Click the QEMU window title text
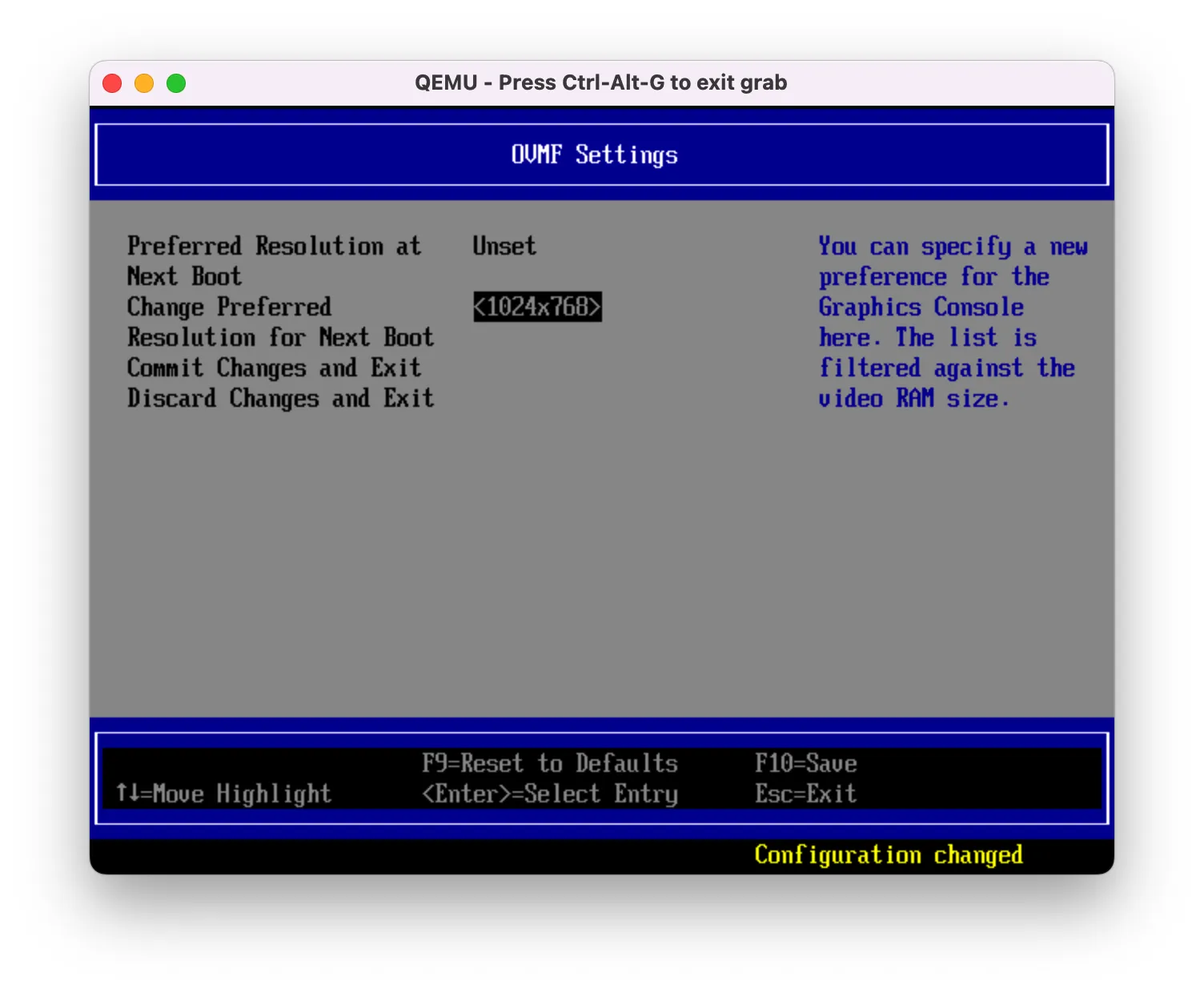Viewport: 1204px width, 993px height. pos(601,82)
